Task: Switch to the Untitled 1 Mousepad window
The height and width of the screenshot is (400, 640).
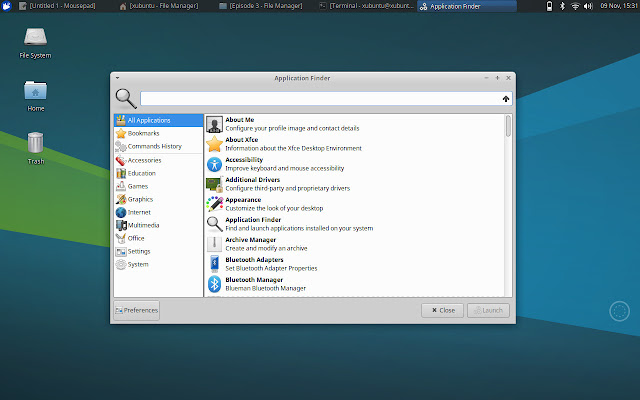Action: tap(57, 6)
